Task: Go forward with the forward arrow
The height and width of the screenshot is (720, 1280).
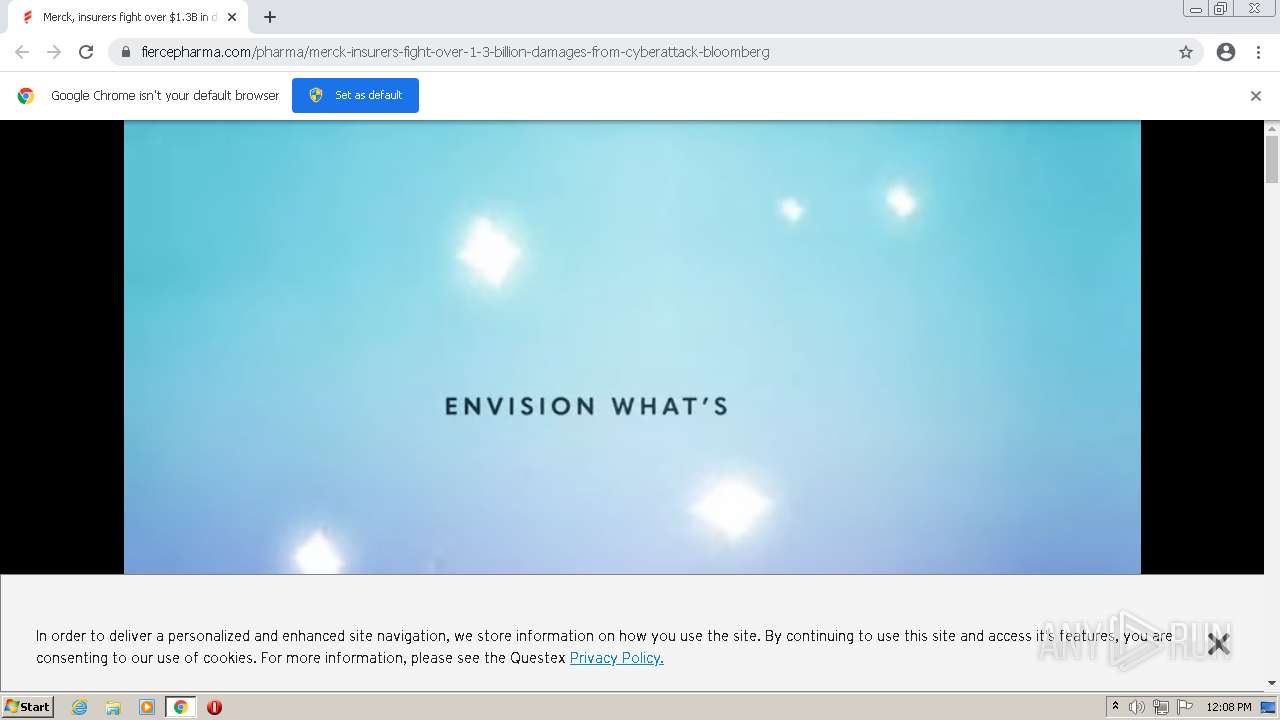Action: click(54, 52)
